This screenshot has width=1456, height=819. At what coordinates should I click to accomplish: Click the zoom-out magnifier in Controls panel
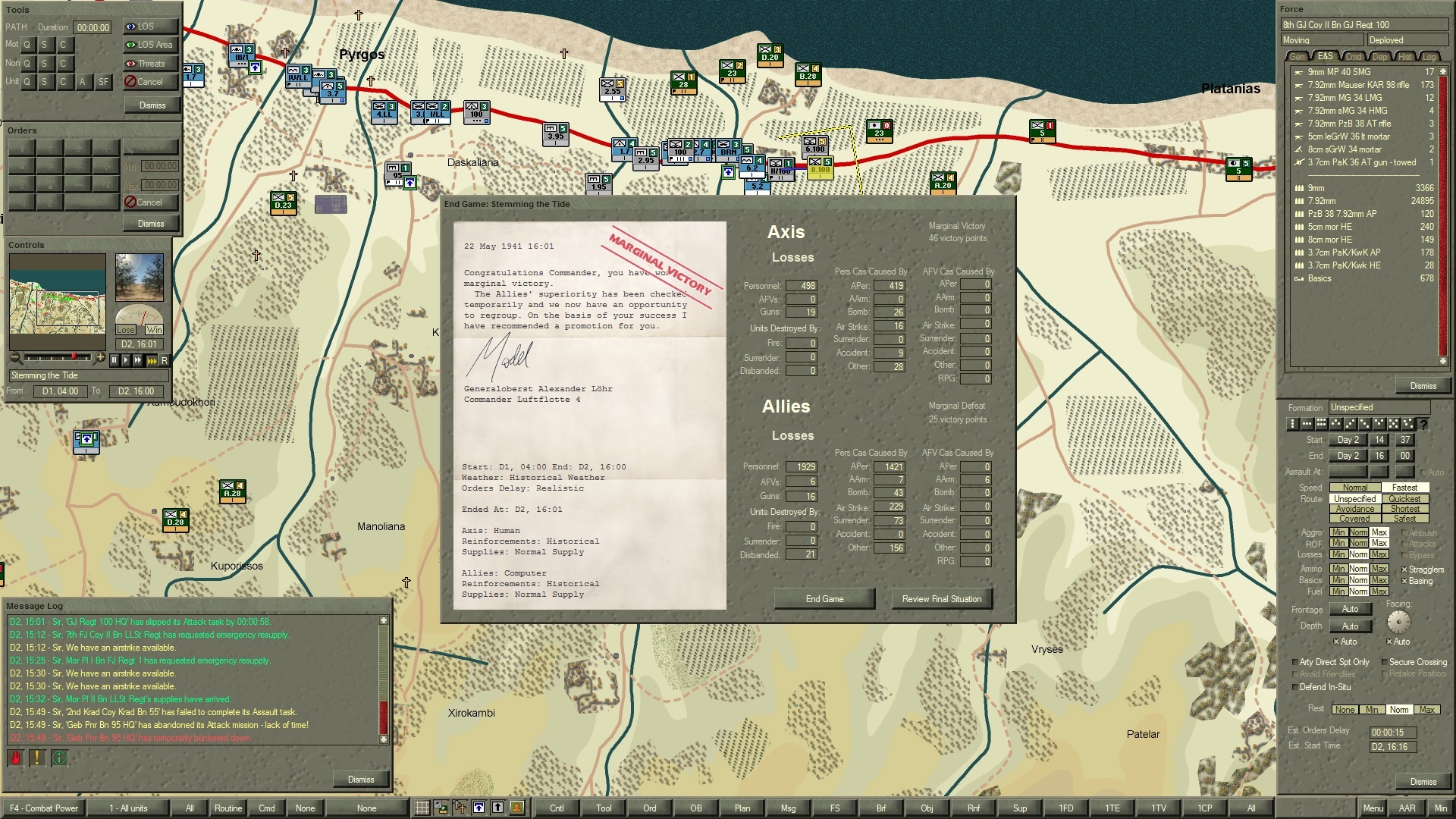click(x=15, y=357)
